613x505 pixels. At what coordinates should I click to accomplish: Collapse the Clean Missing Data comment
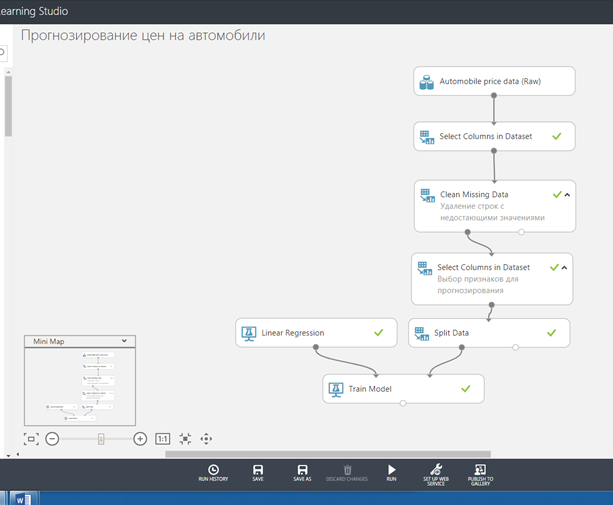[568, 195]
